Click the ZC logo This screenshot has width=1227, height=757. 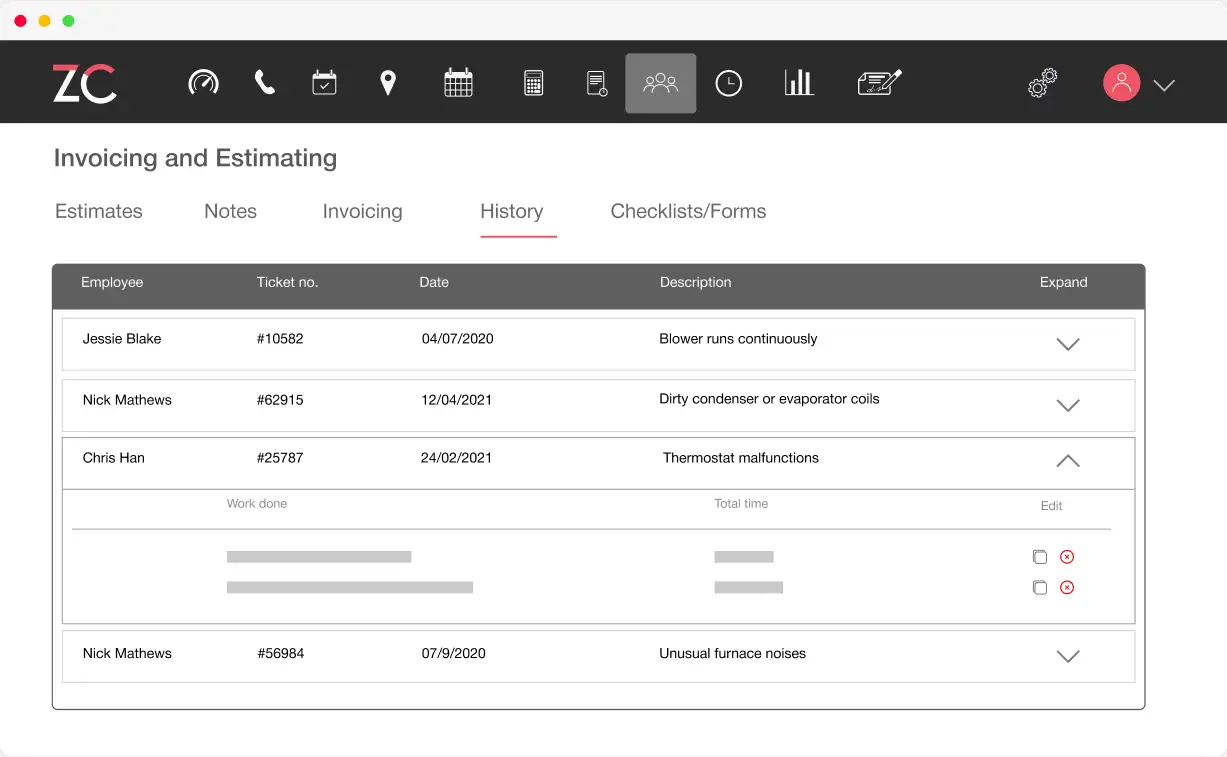[x=85, y=83]
